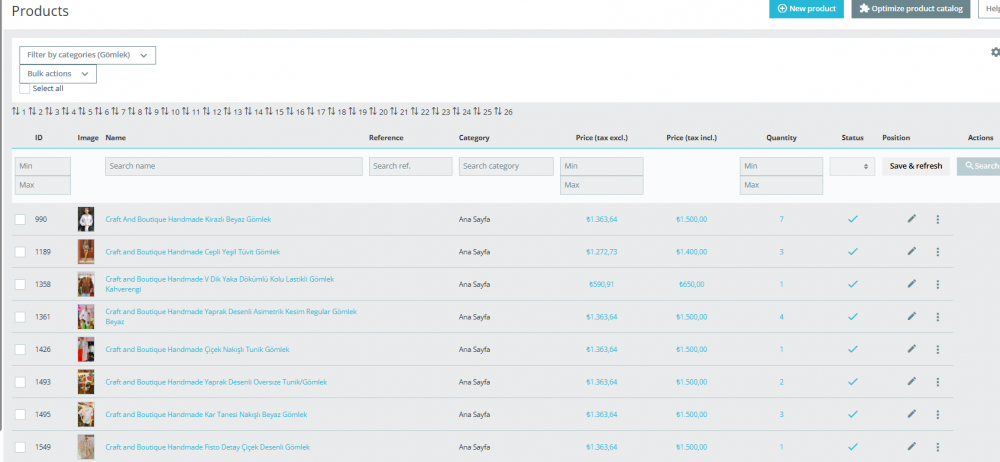Select the checkbox for product 1493
1000x462 pixels.
(x=20, y=382)
